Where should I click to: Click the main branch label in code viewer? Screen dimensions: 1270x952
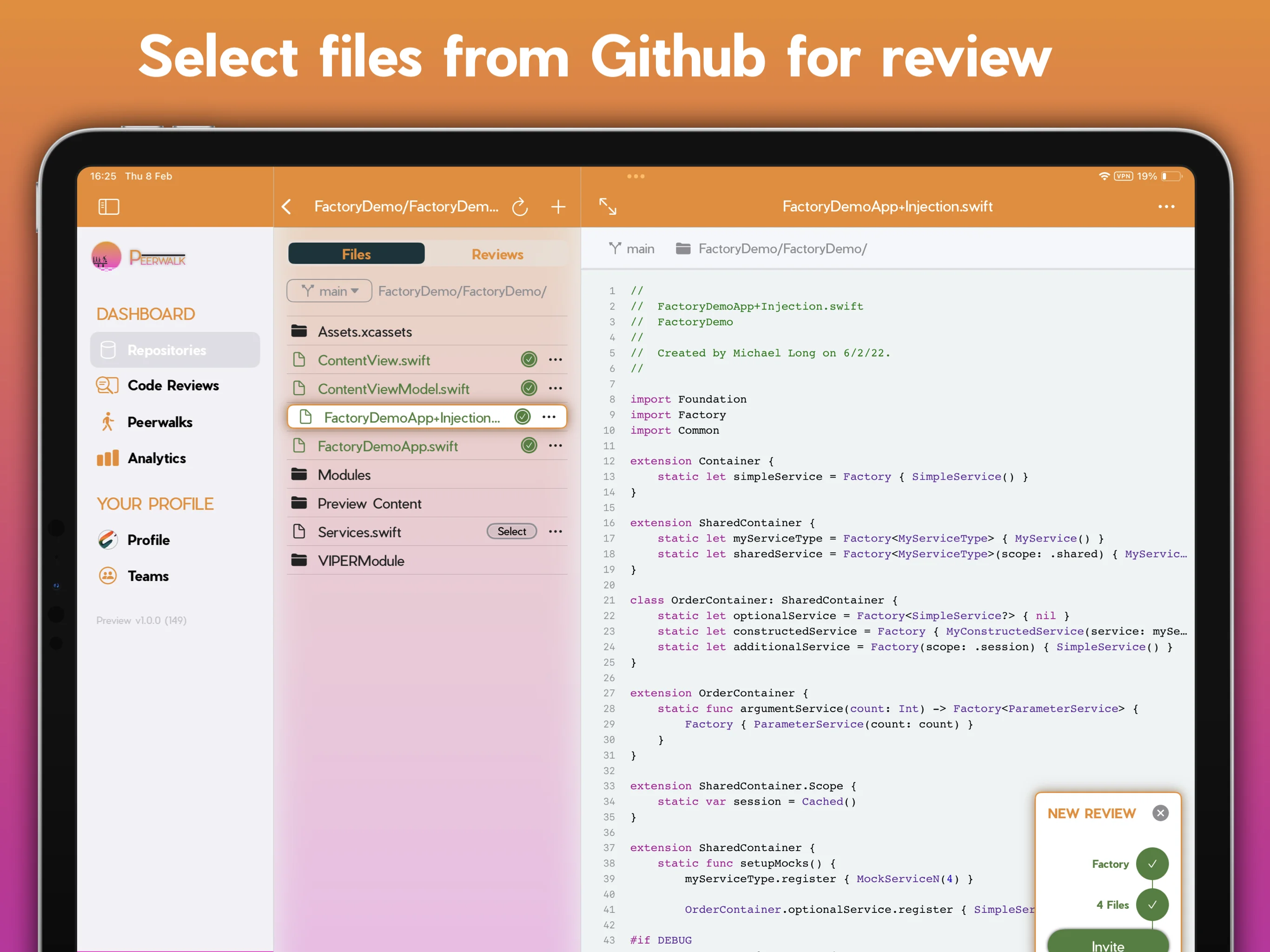click(x=632, y=249)
